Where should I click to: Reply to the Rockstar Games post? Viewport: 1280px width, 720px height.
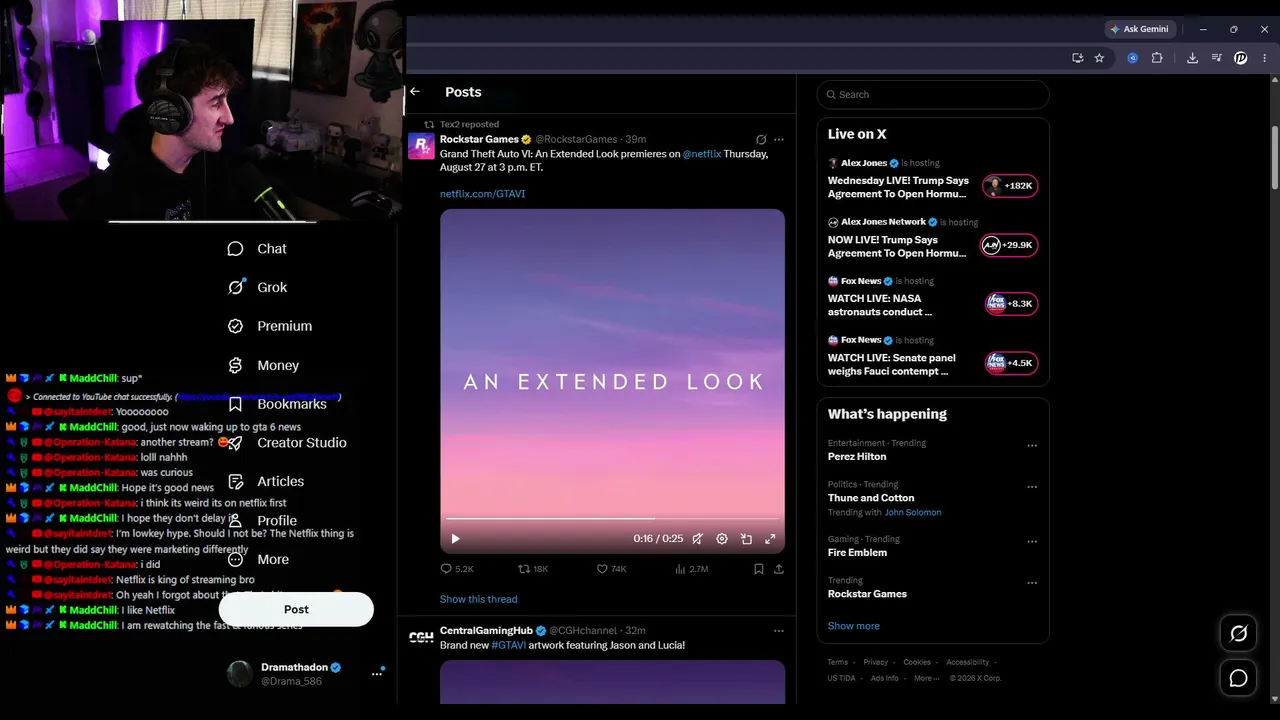point(457,569)
